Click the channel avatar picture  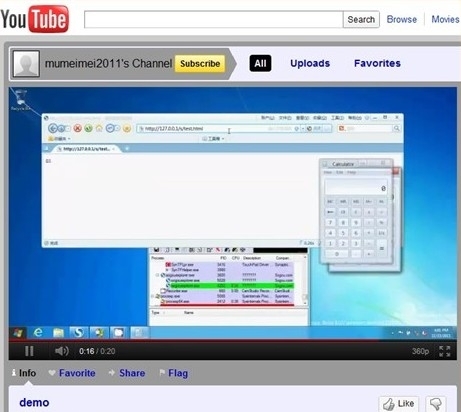26,63
